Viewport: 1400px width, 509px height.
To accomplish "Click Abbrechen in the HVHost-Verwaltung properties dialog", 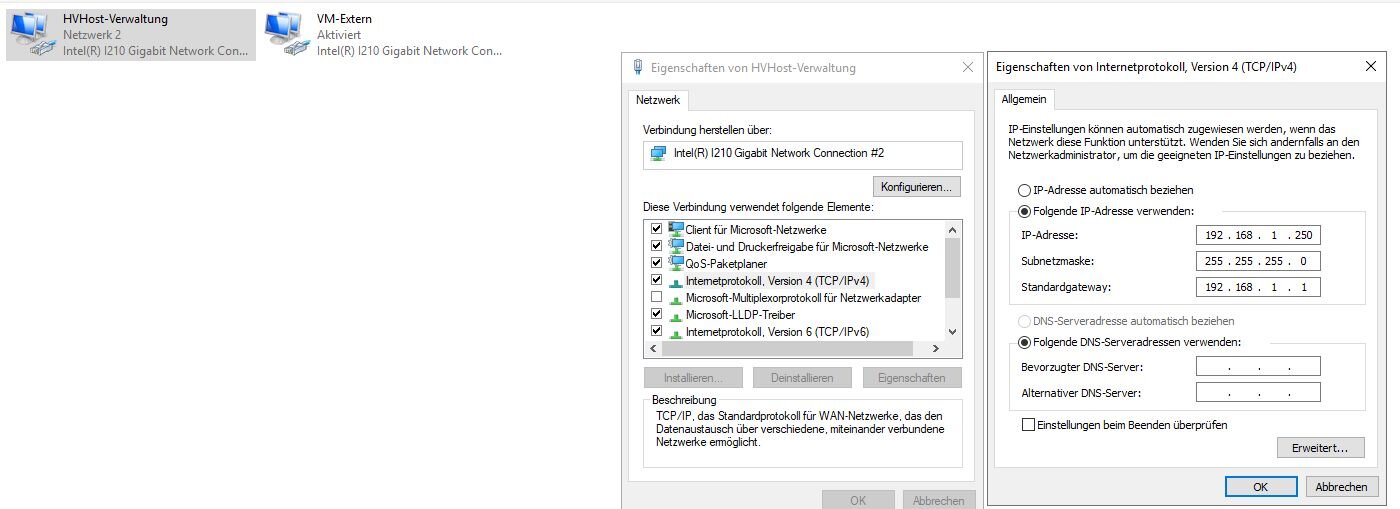I will tap(939, 500).
